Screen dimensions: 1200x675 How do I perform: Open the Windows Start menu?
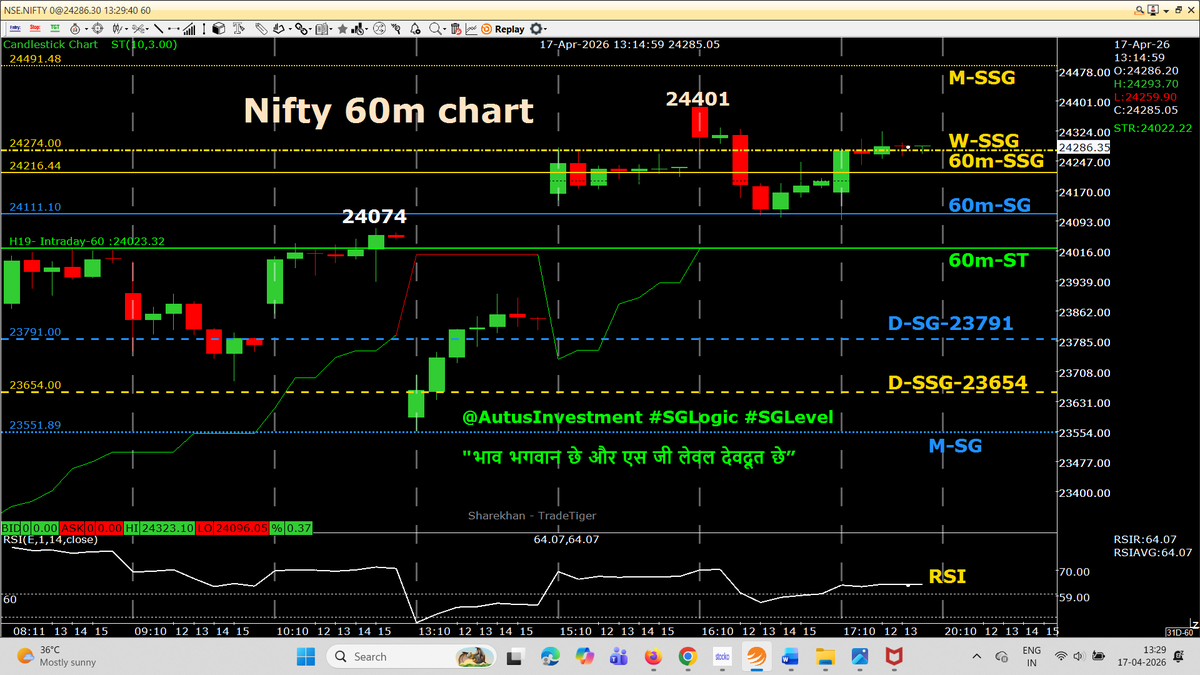(x=307, y=656)
